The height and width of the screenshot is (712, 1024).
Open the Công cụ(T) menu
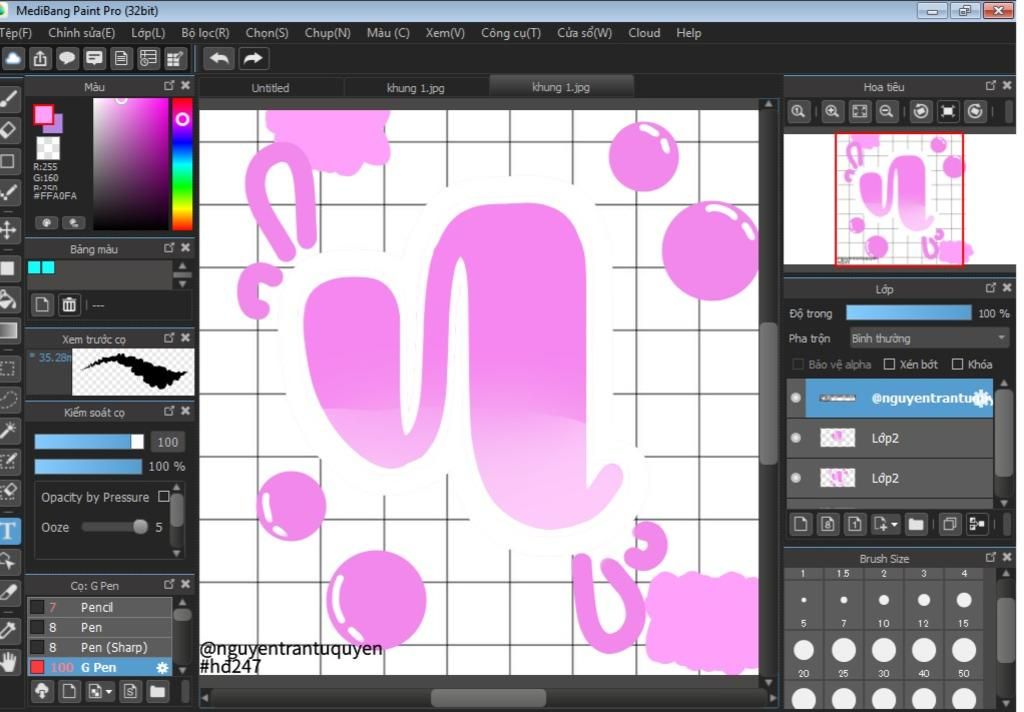511,33
